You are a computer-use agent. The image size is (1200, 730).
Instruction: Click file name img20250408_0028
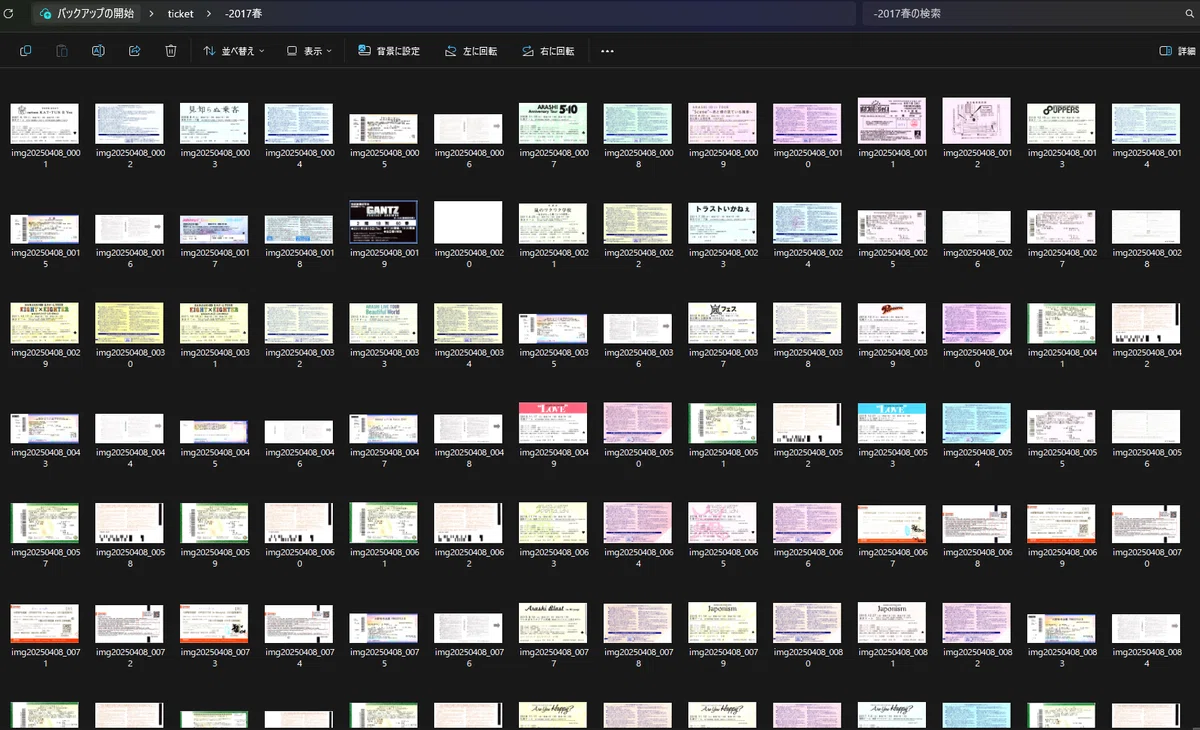tap(1146, 258)
